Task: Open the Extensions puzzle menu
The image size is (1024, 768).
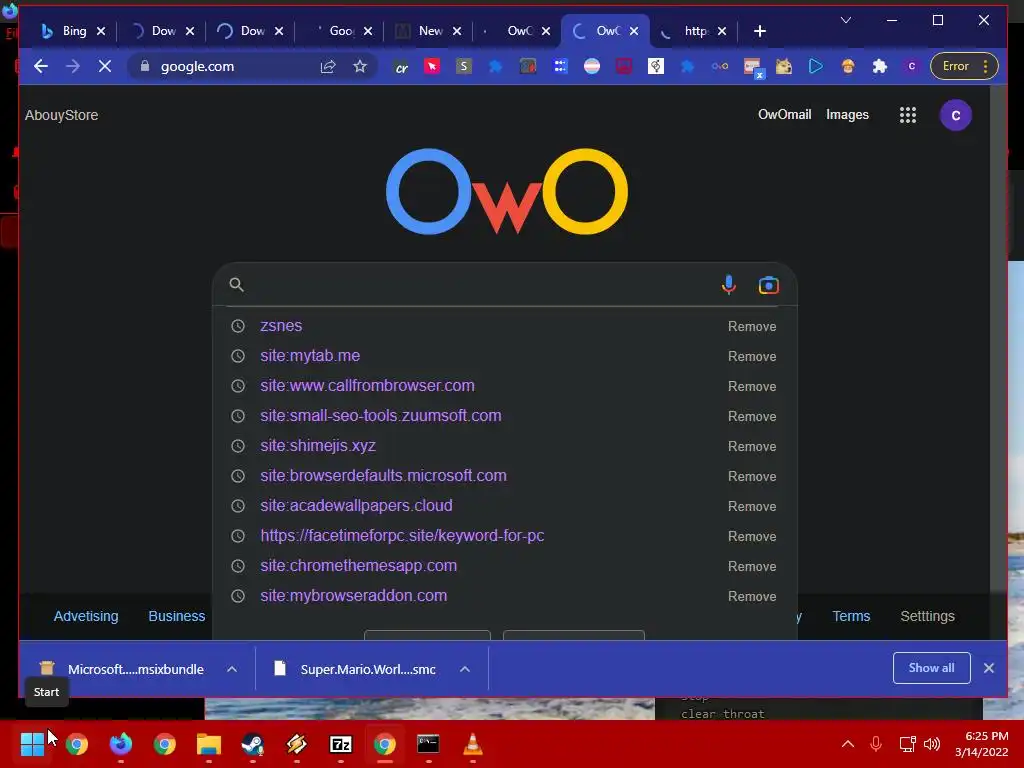Action: coord(880,66)
